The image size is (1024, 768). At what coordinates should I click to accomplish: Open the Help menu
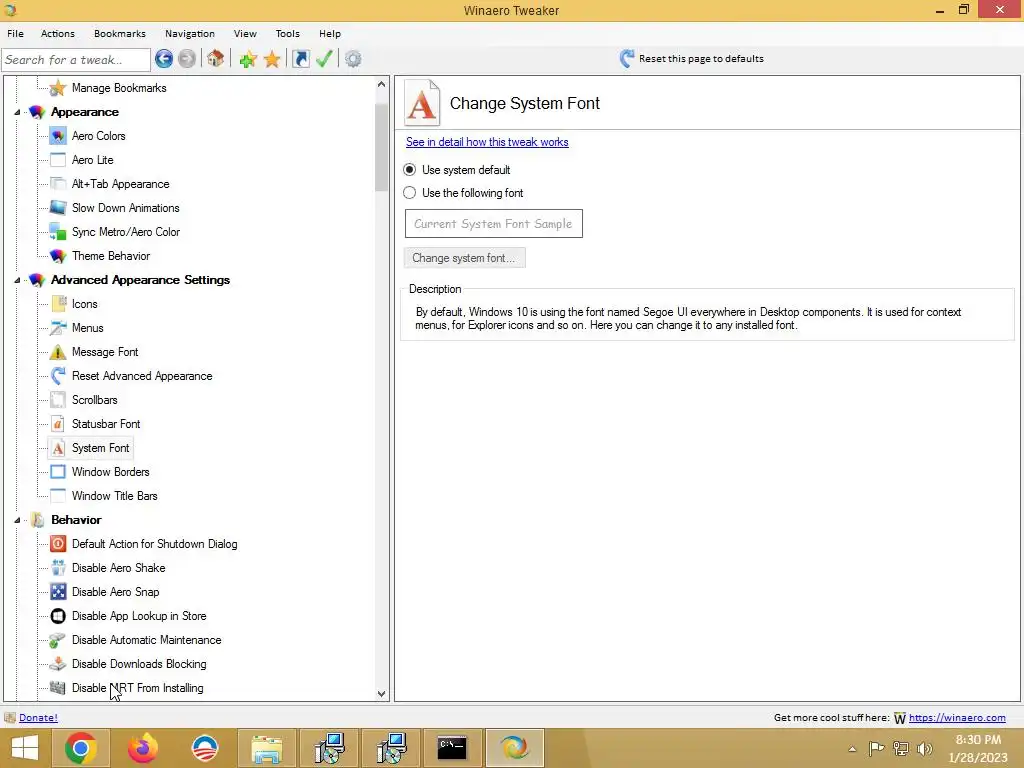coord(330,33)
